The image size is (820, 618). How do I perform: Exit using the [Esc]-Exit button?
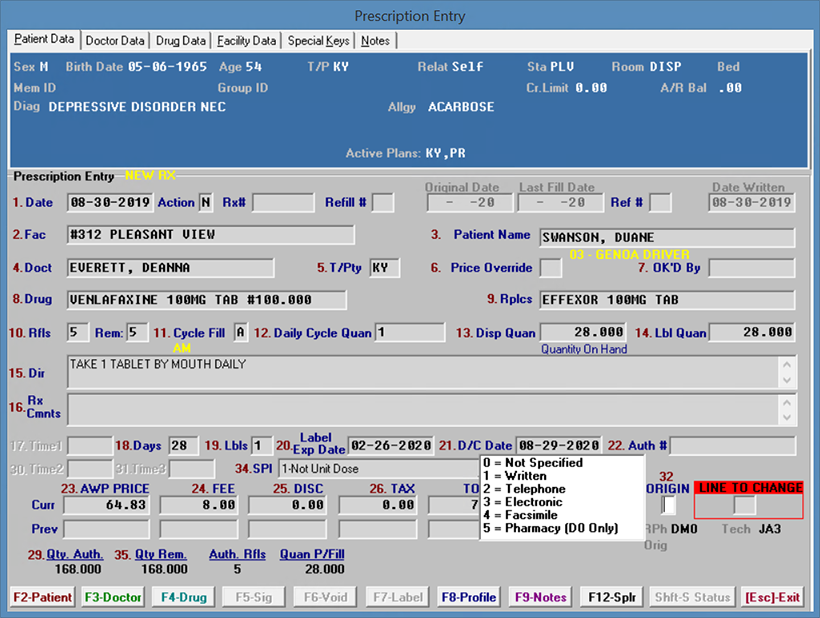coord(772,597)
